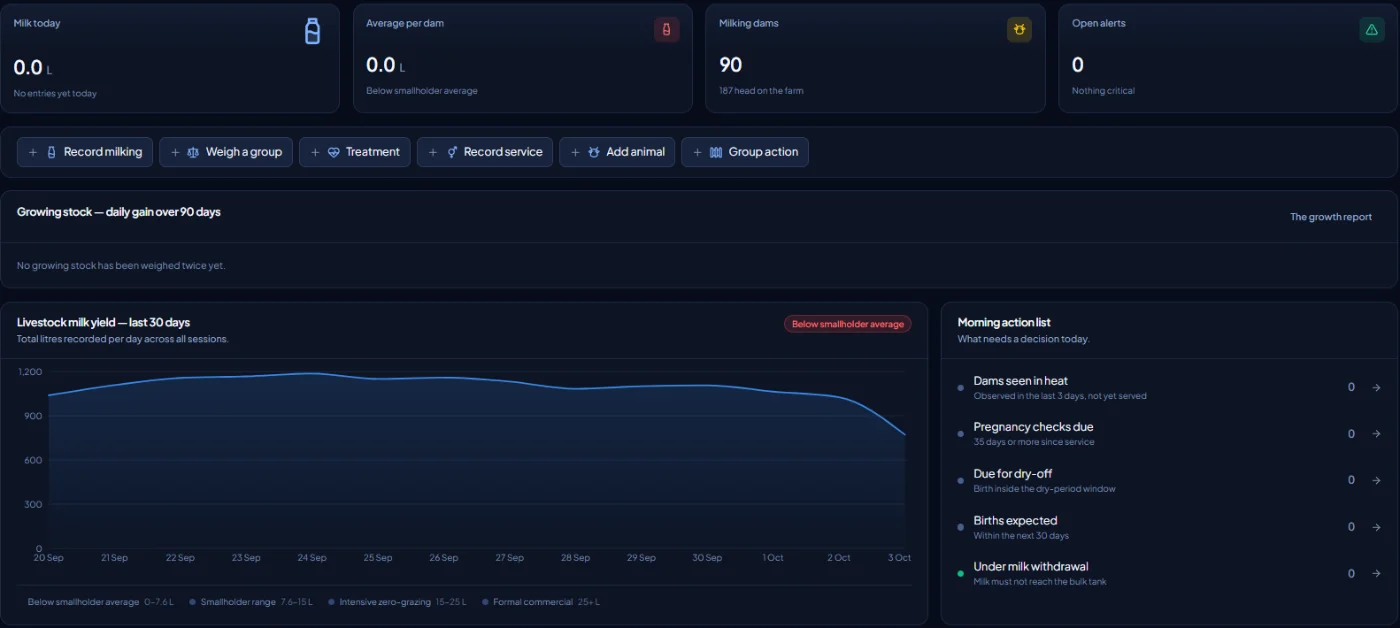
Task: Click the scale icon on Weigh a group
Action: (193, 152)
